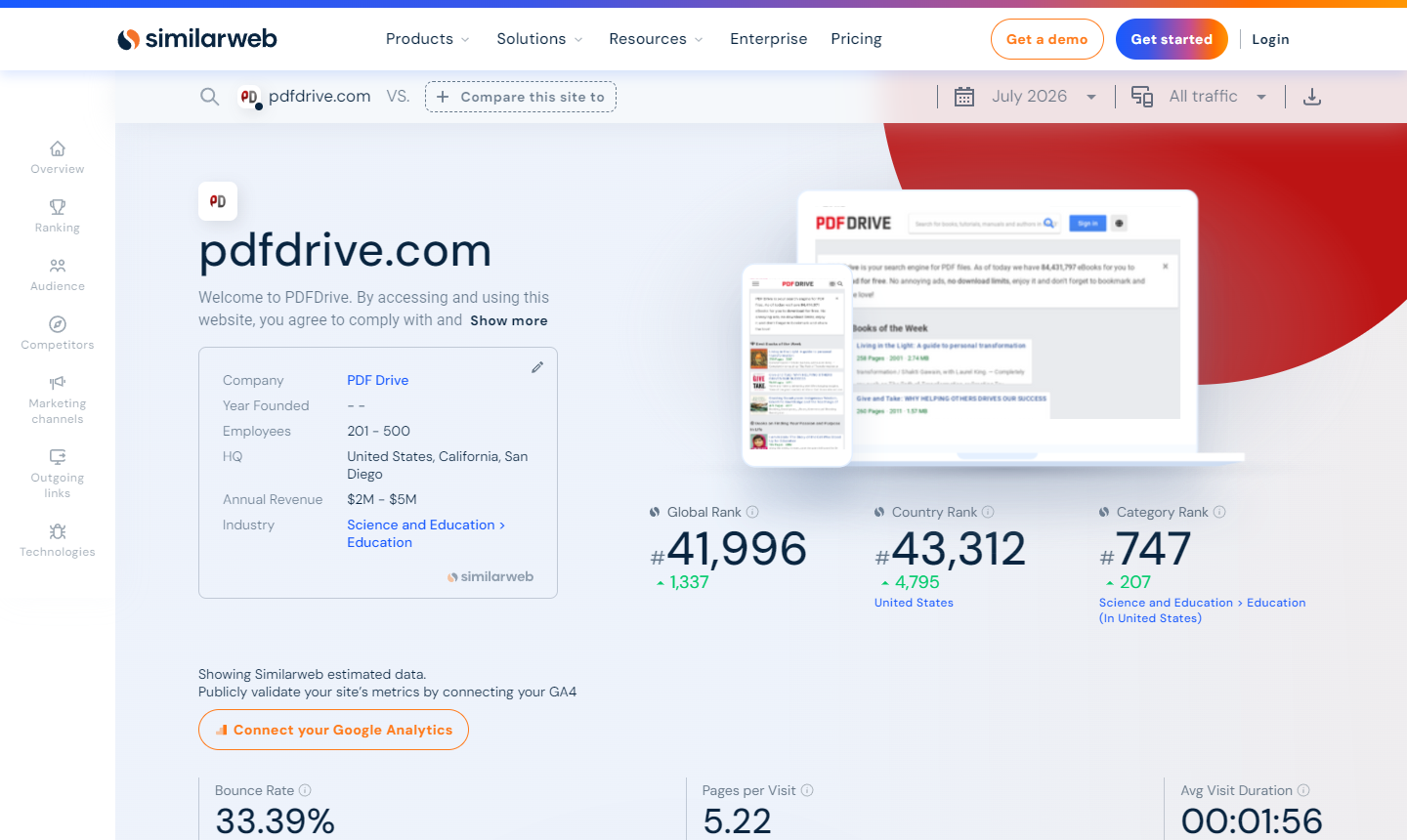The height and width of the screenshot is (840, 1407).
Task: Click the devices icon beside All traffic
Action: coord(1142,97)
